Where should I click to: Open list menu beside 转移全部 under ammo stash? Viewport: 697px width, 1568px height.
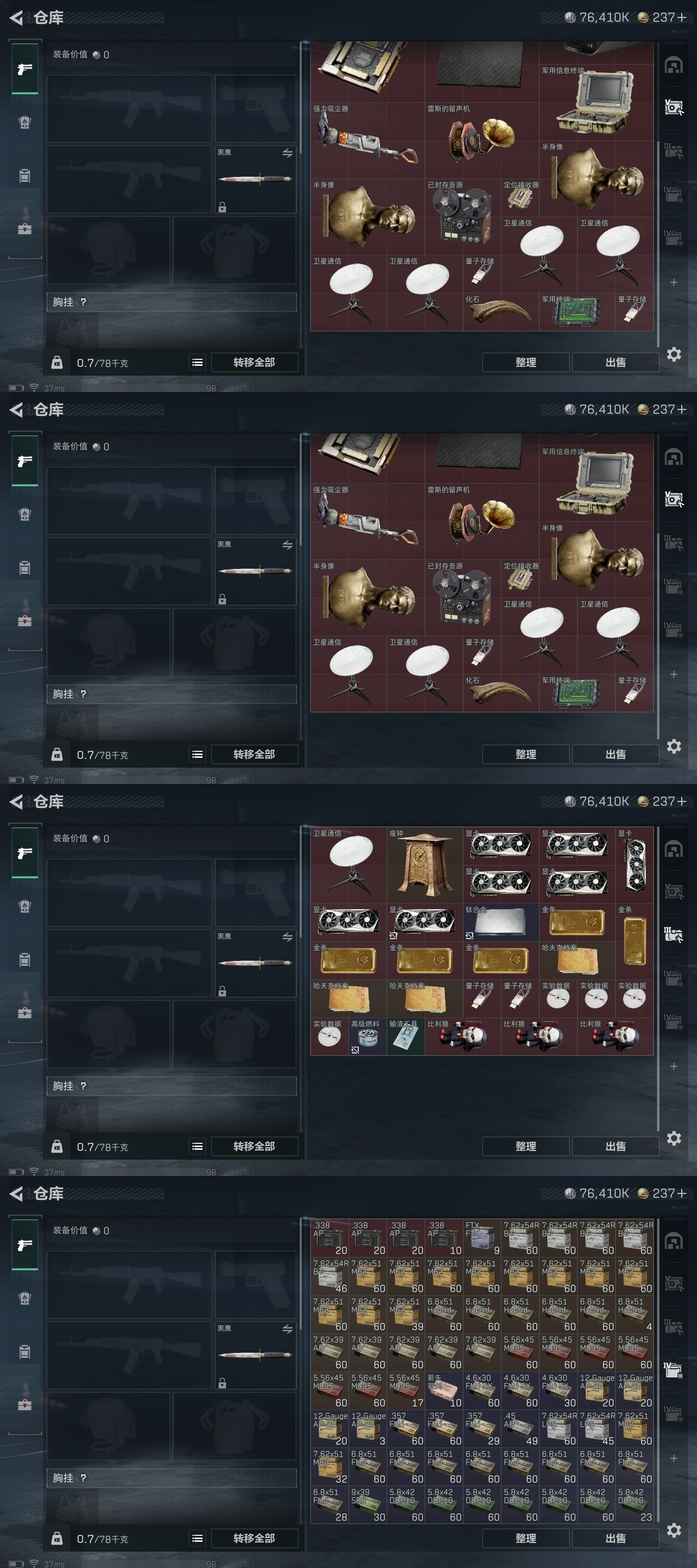pyautogui.click(x=197, y=1538)
